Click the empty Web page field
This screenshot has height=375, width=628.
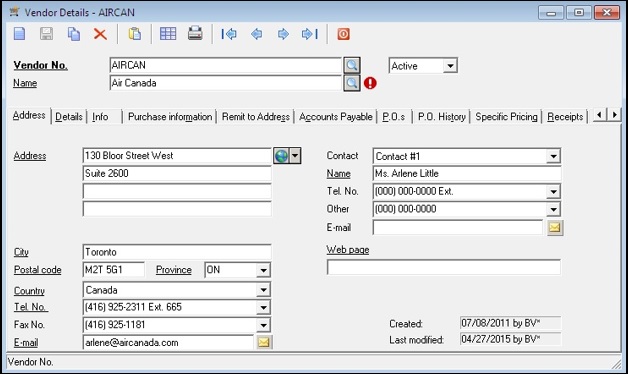click(x=444, y=267)
